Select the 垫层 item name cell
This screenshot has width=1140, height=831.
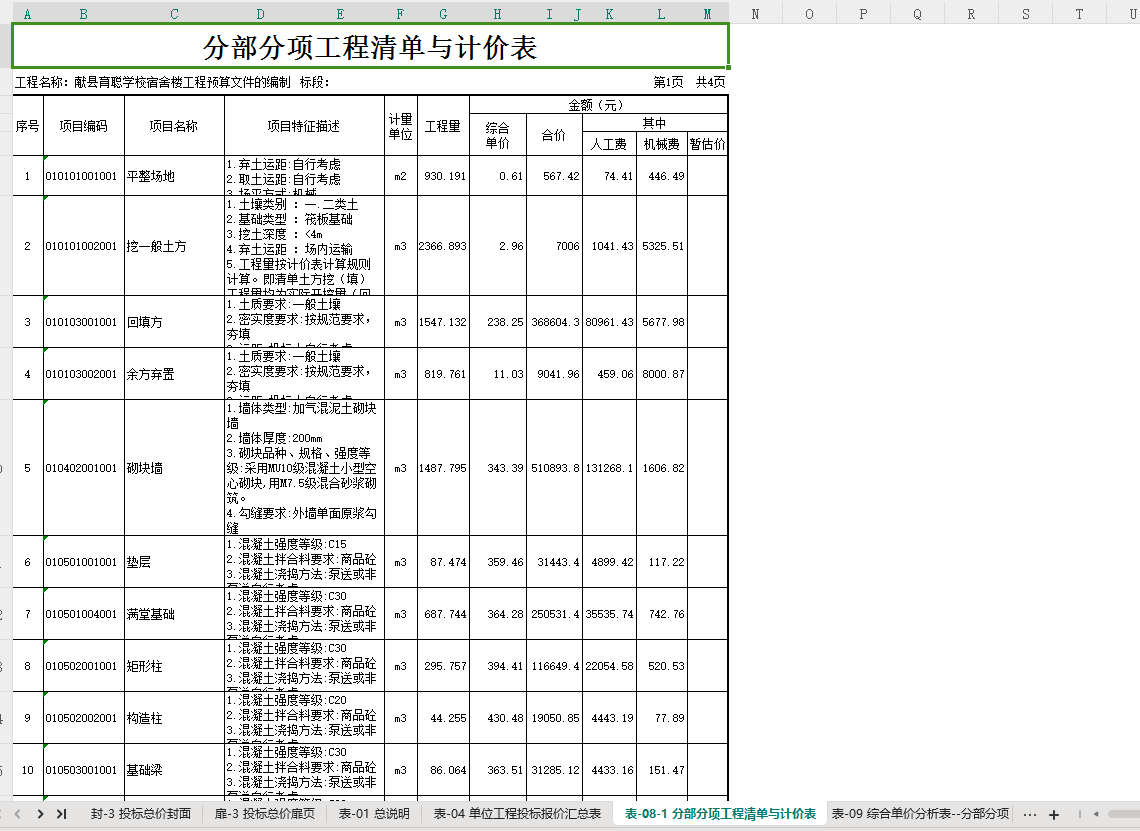tap(174, 562)
